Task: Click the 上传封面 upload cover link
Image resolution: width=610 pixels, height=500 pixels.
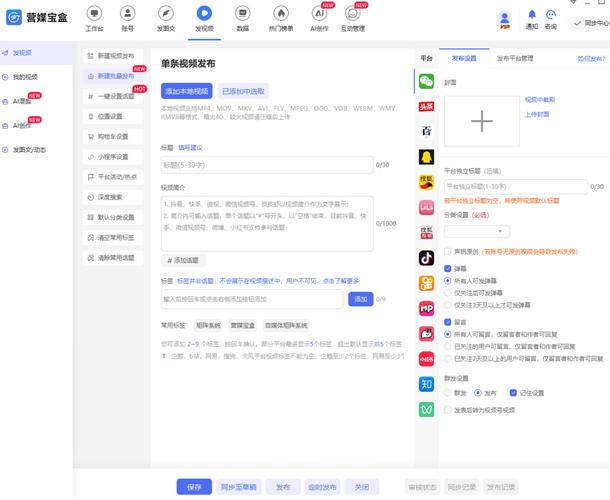Action: point(537,114)
